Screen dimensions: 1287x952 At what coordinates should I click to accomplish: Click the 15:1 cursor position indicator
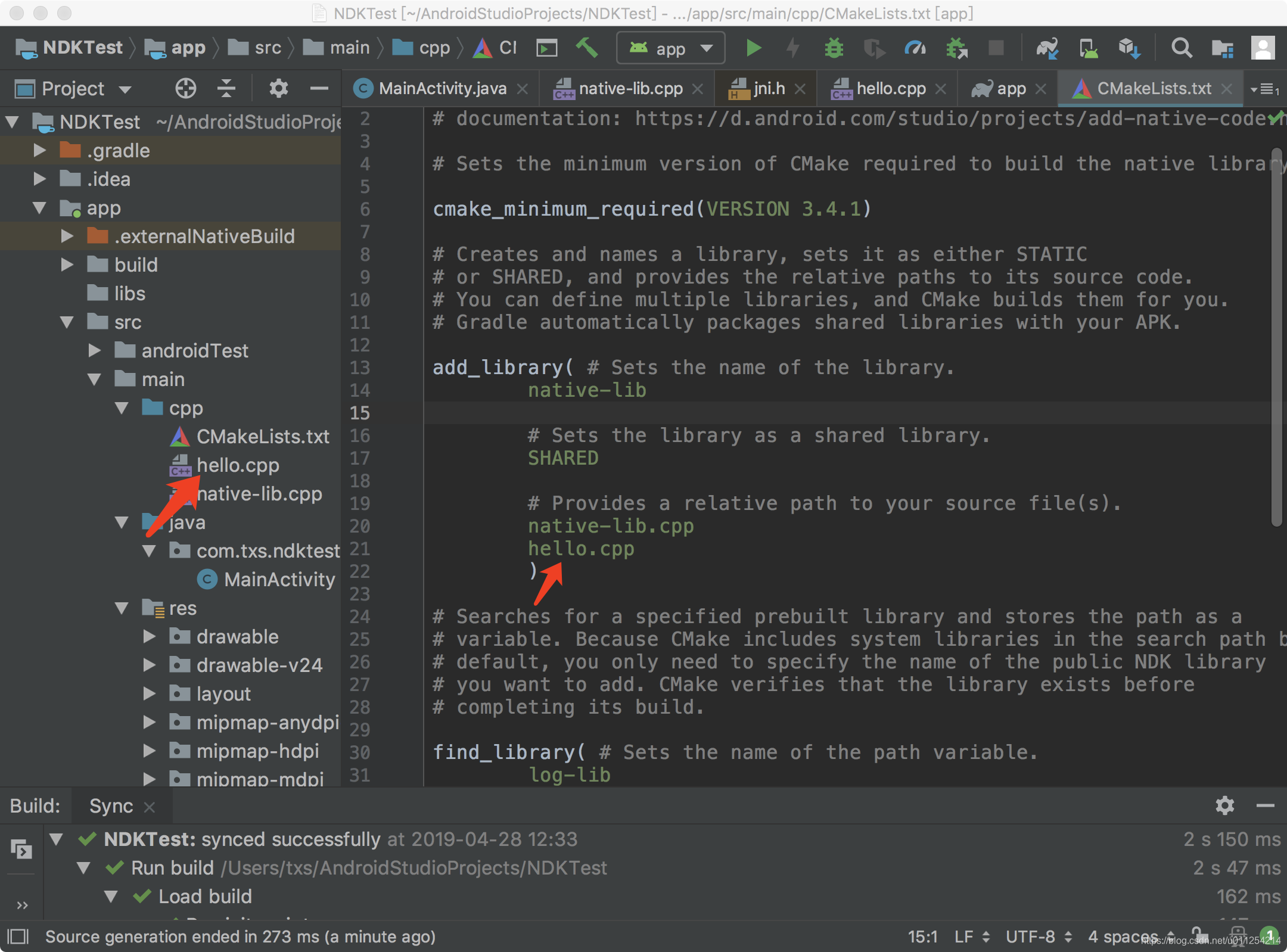tap(922, 937)
